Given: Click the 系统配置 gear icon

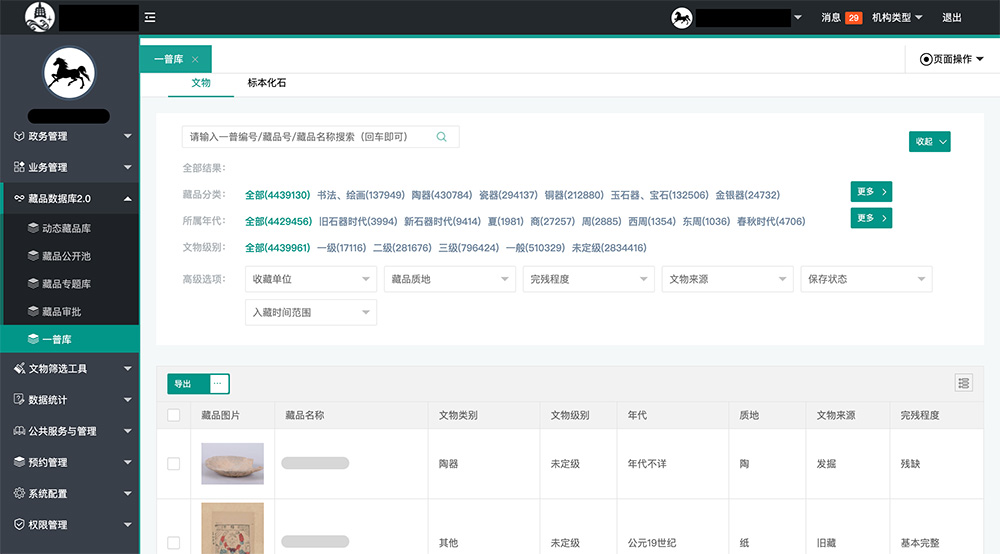Looking at the screenshot, I should coord(19,493).
